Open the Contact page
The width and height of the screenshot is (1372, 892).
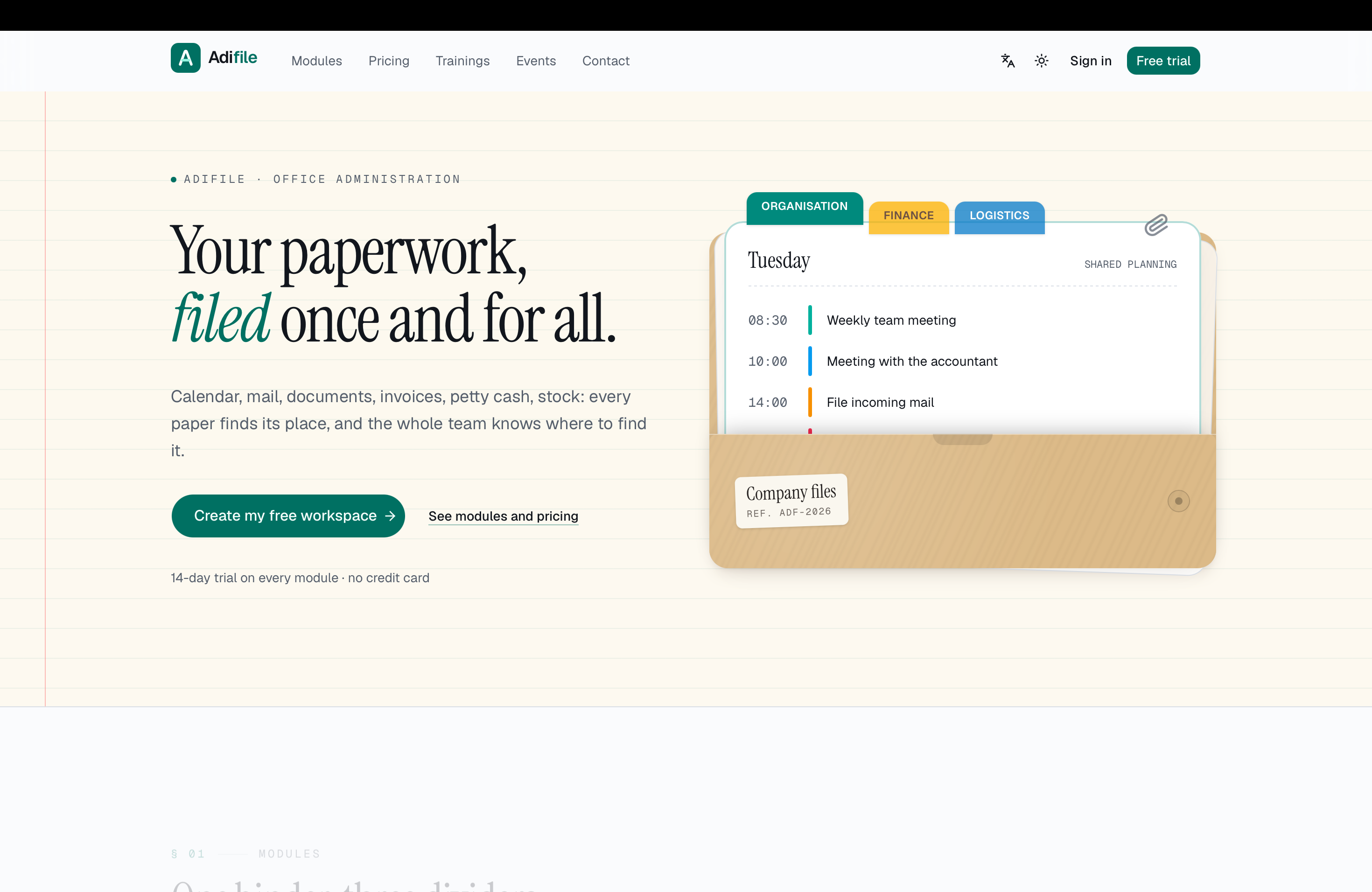(x=605, y=61)
